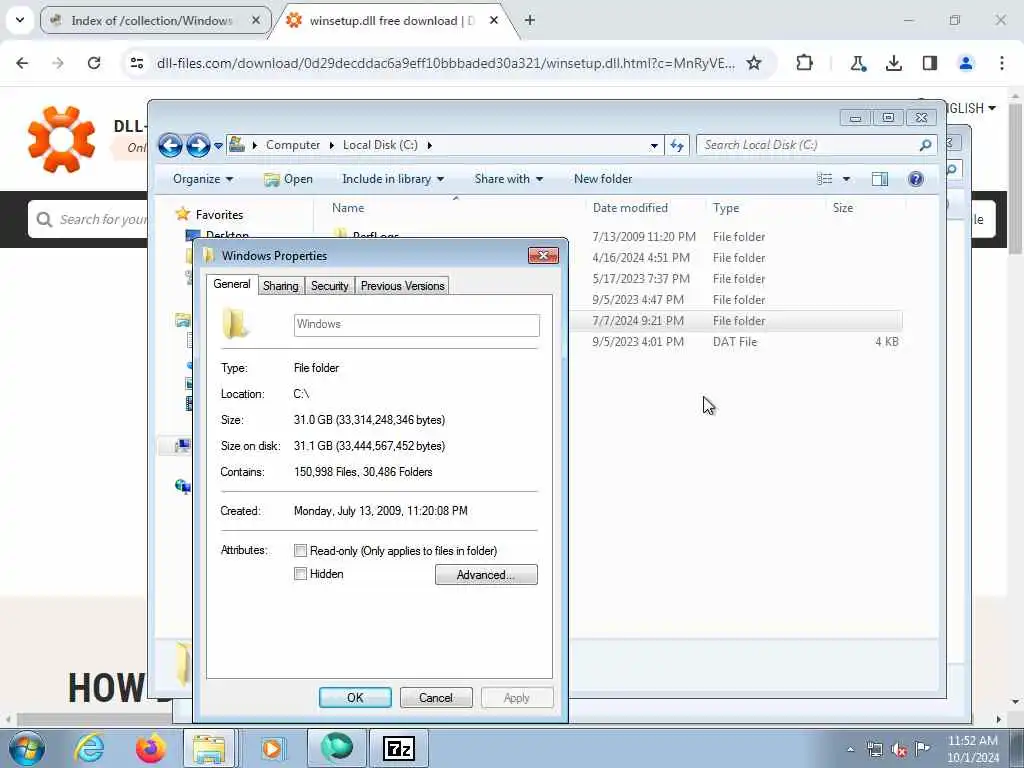Toggle the Read-only attribute checkbox
The image size is (1024, 768).
pos(300,551)
